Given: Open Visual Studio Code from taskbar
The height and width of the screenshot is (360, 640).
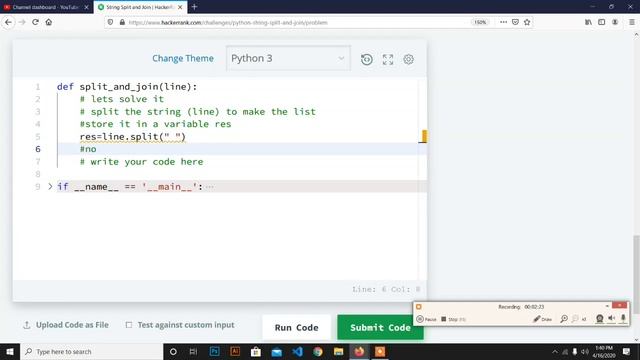Looking at the screenshot, I should click(298, 351).
